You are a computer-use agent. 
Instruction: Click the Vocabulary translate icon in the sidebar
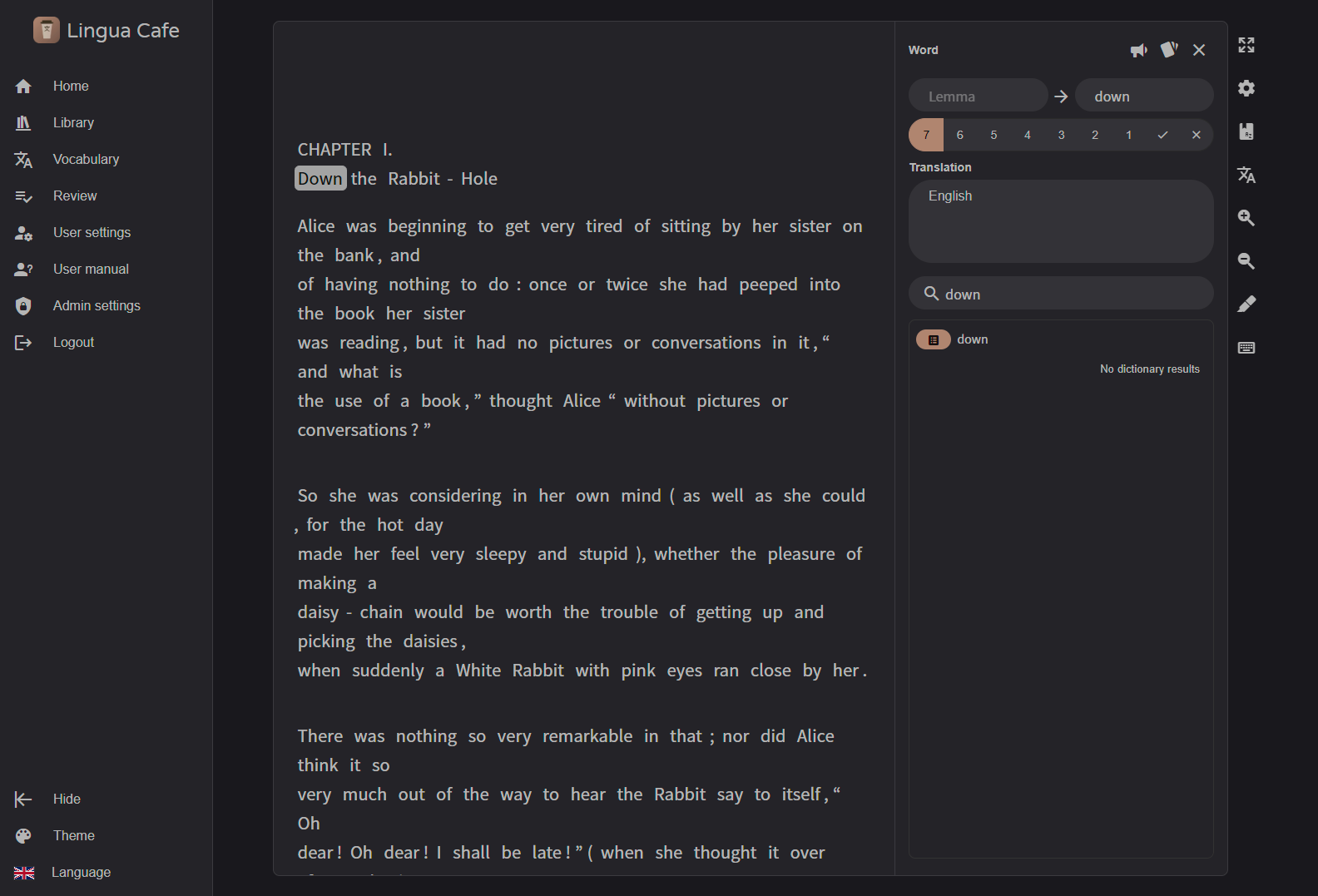(x=23, y=160)
